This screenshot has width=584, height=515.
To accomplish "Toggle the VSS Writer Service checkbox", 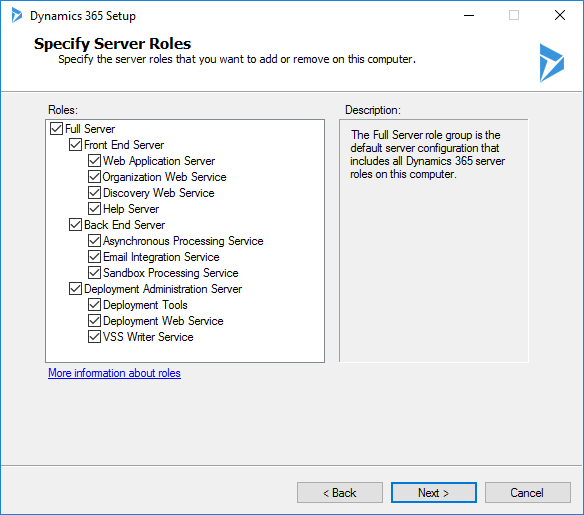I will pyautogui.click(x=94, y=337).
